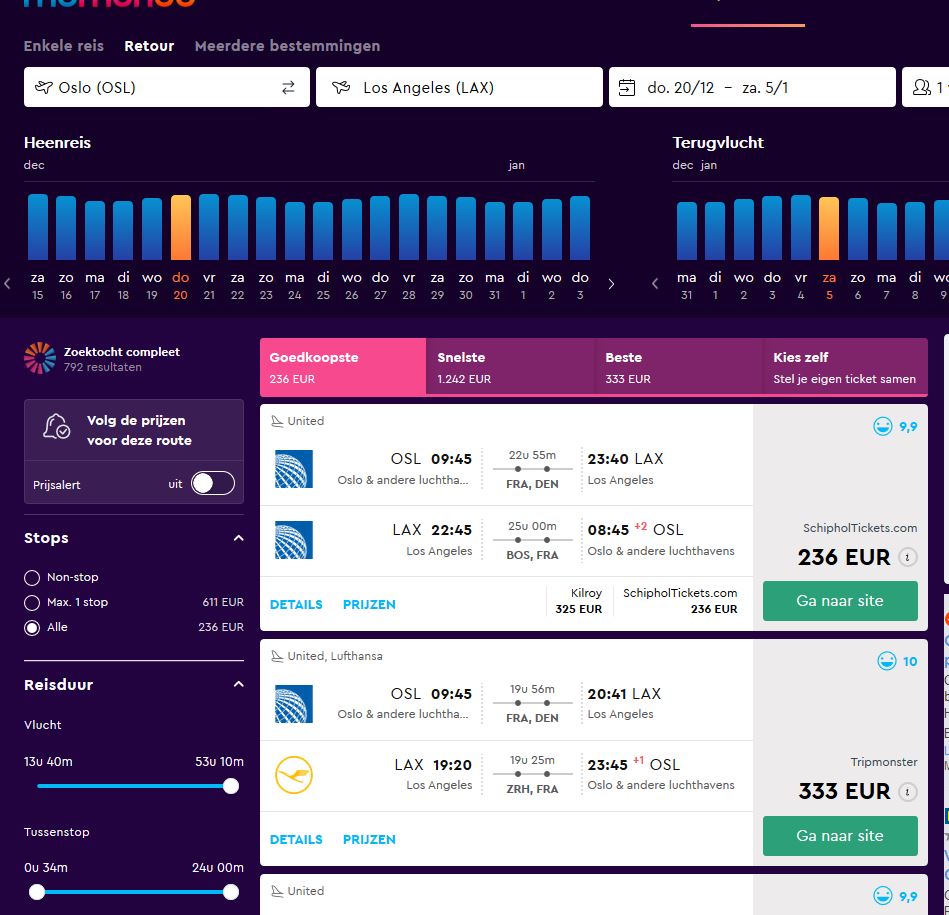Viewport: 949px width, 915px height.
Task: Open the calendar icon in date field
Action: click(x=626, y=88)
